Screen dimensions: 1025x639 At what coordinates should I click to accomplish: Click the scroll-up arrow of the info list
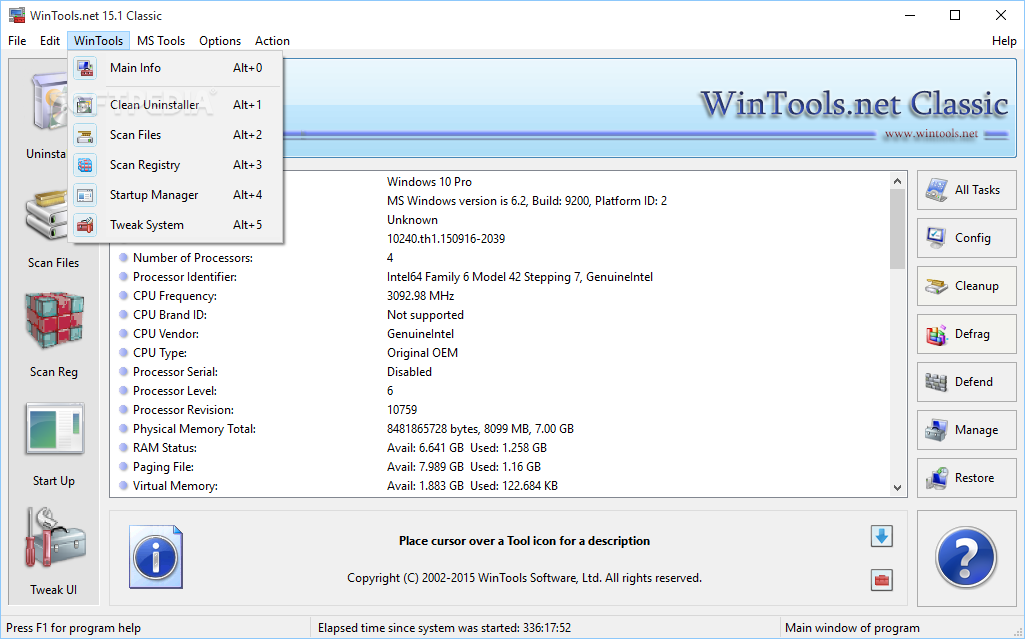(x=898, y=181)
